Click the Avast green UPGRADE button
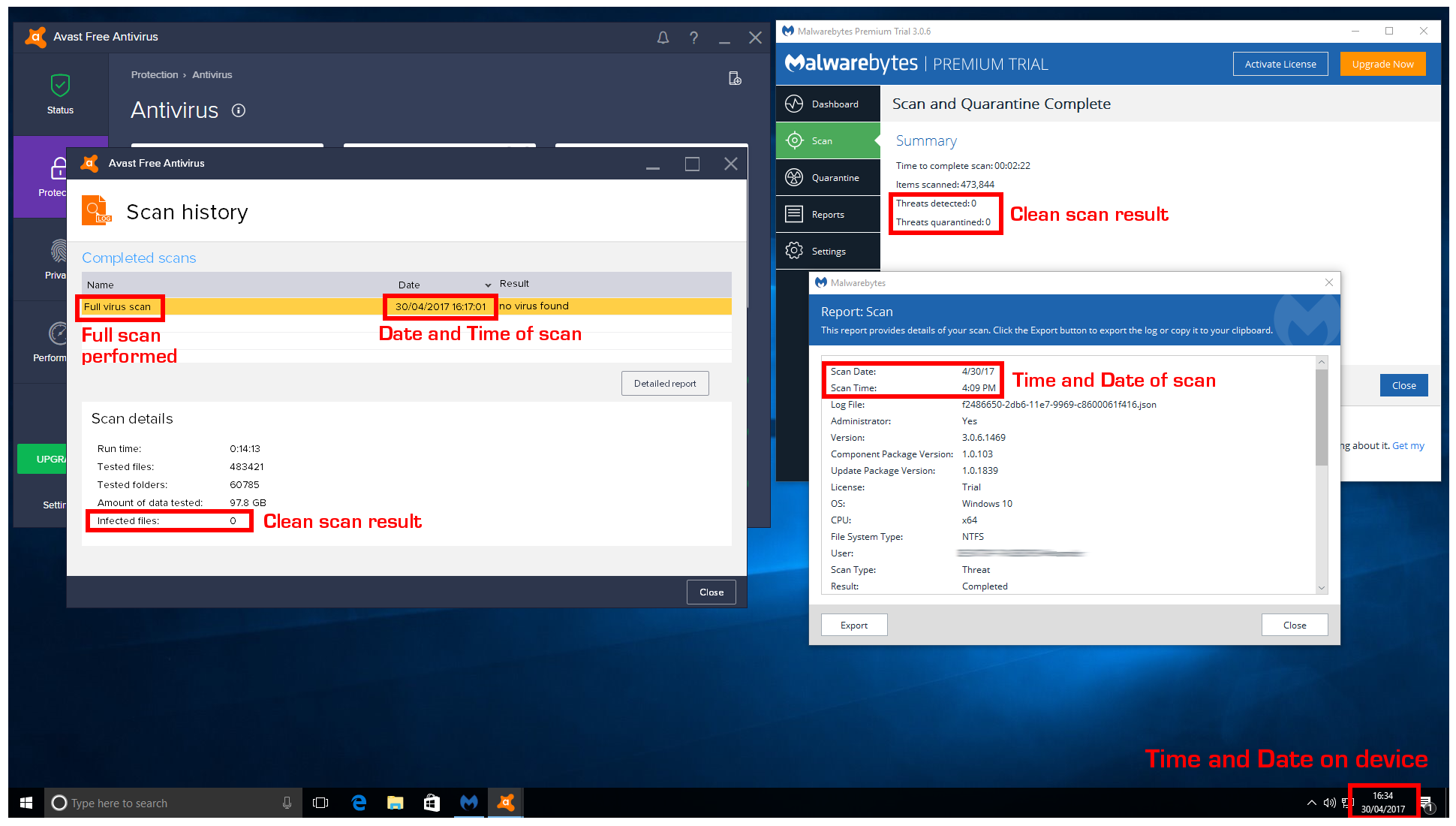 pyautogui.click(x=43, y=459)
